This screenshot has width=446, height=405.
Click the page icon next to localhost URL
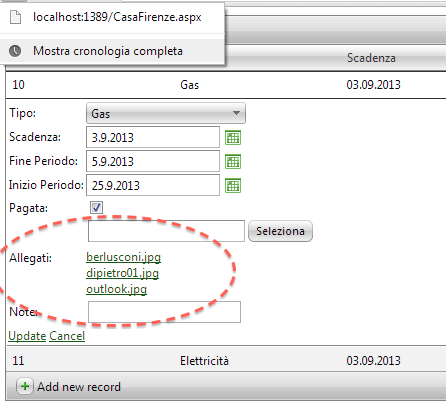[15, 17]
